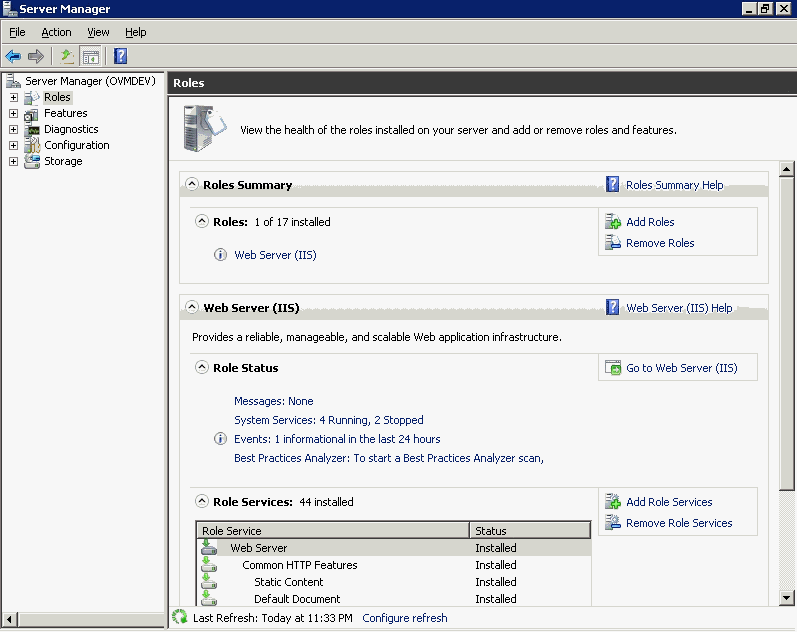Click the Configuration node icon in tree
797x632 pixels.
click(x=32, y=145)
